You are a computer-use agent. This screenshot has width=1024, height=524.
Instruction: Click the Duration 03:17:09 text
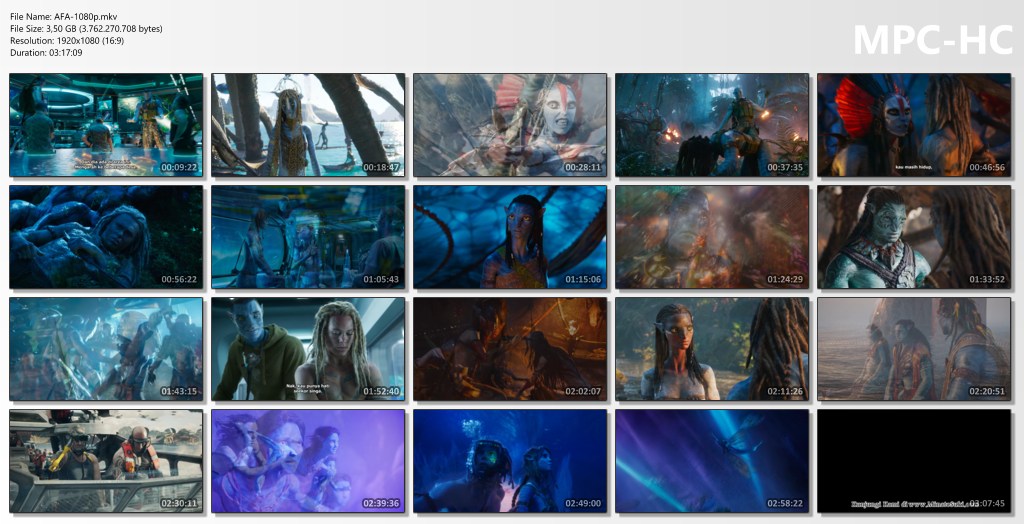(x=46, y=53)
